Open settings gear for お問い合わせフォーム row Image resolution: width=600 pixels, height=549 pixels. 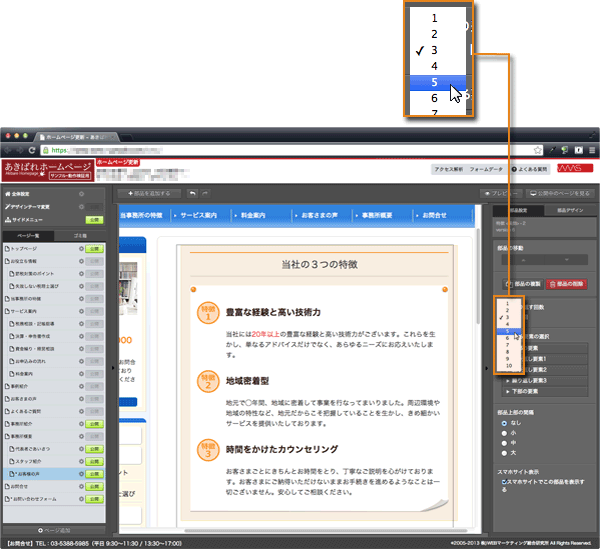[81, 499]
